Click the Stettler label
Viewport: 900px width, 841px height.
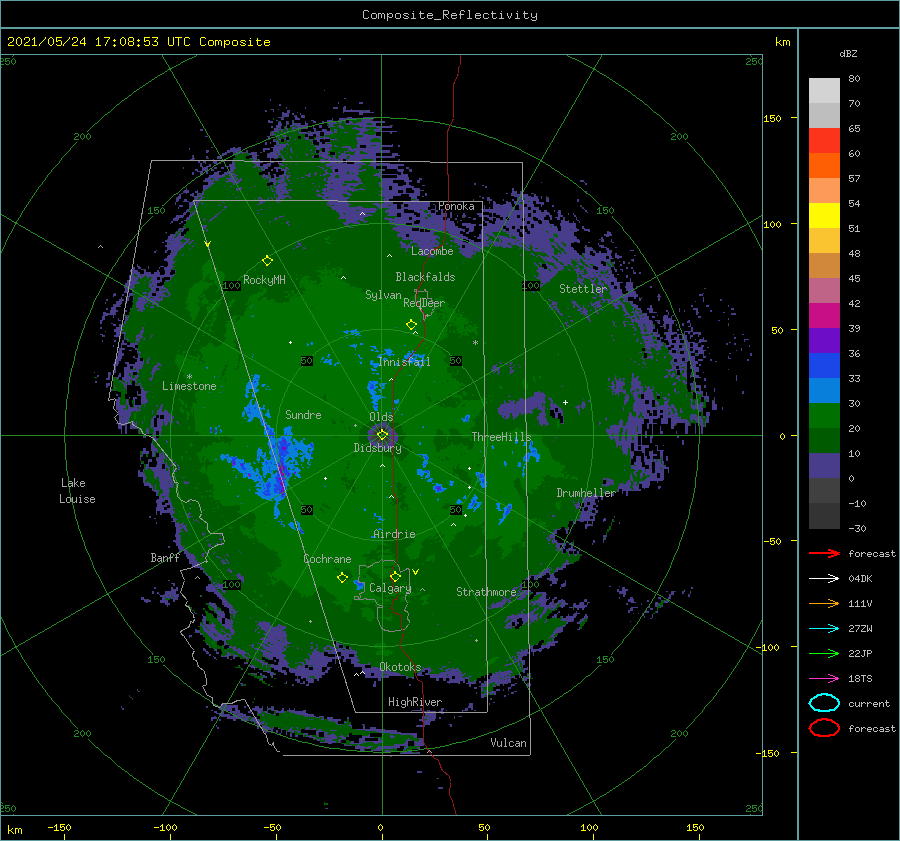[583, 289]
